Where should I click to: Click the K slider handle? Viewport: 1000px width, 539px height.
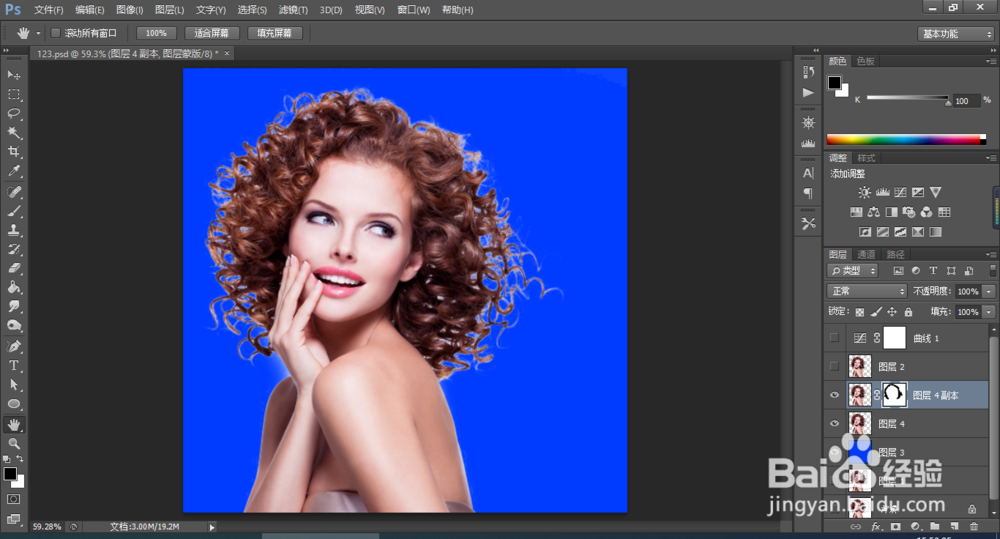(x=948, y=103)
